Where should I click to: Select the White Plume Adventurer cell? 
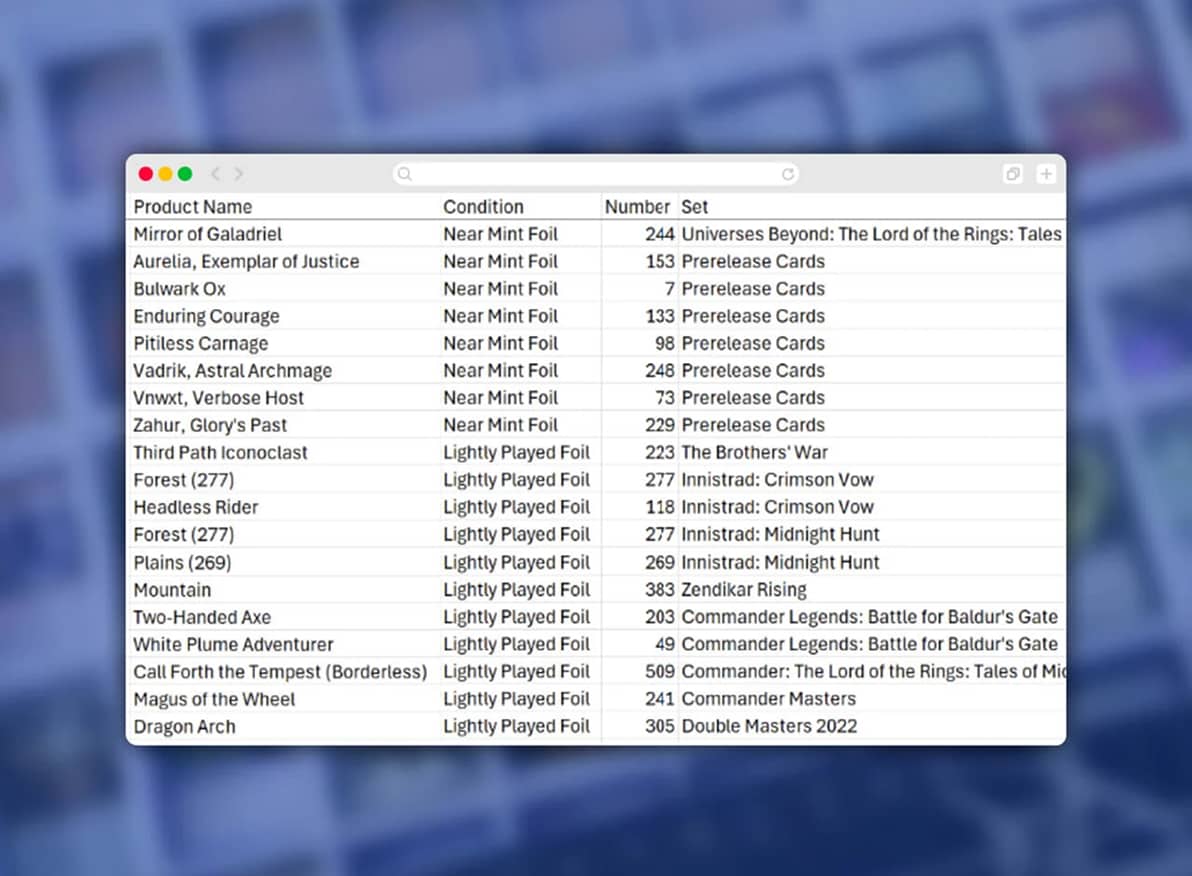tap(233, 645)
